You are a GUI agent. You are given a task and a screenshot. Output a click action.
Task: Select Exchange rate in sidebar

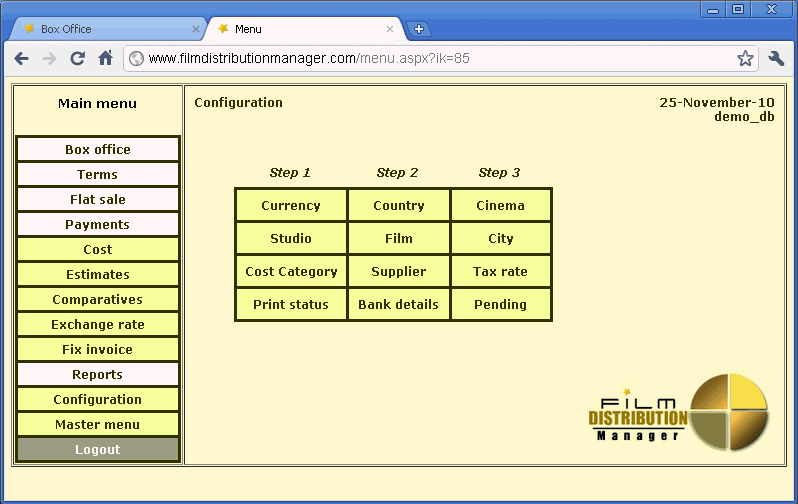[x=98, y=325]
